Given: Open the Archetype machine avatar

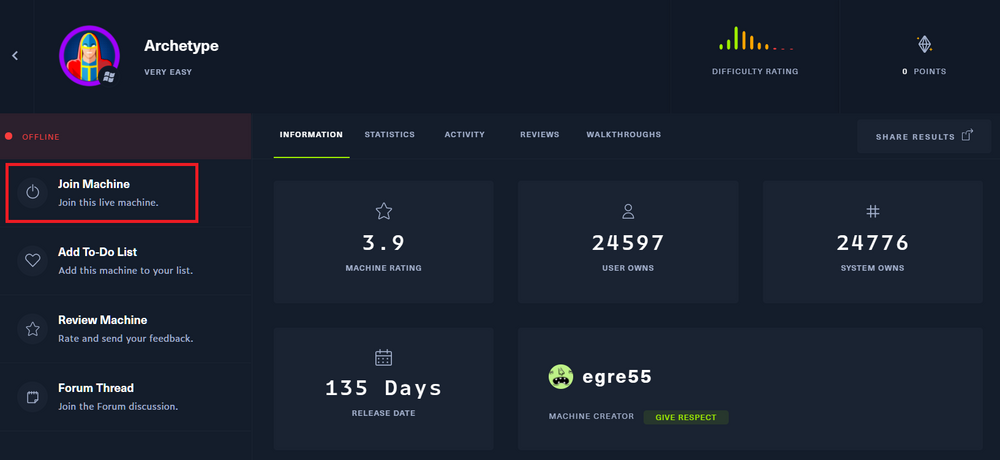Looking at the screenshot, I should [x=88, y=56].
